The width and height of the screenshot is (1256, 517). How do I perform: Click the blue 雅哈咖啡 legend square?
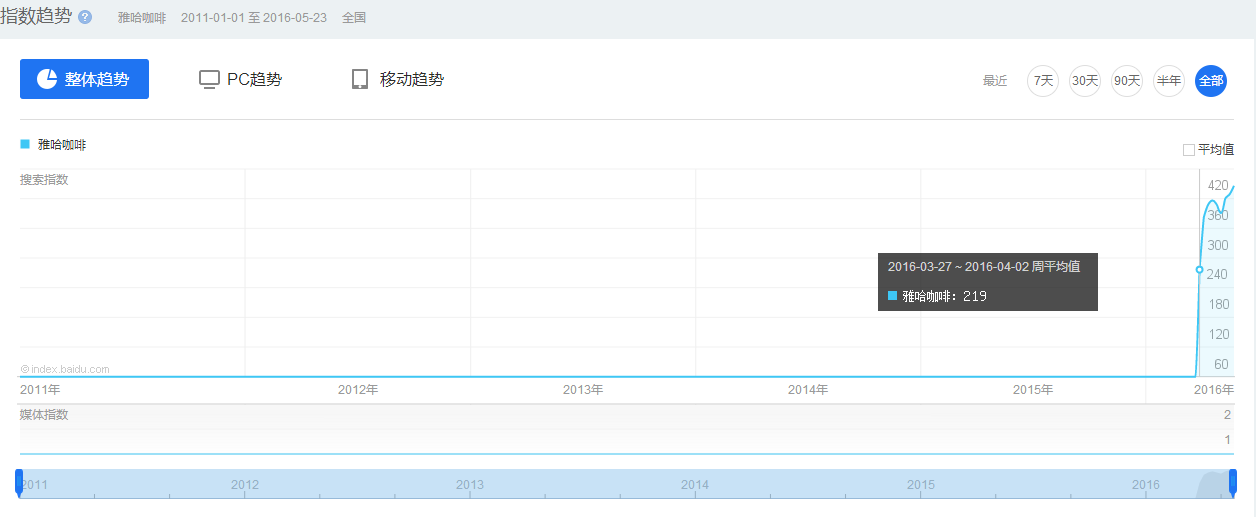(25, 145)
